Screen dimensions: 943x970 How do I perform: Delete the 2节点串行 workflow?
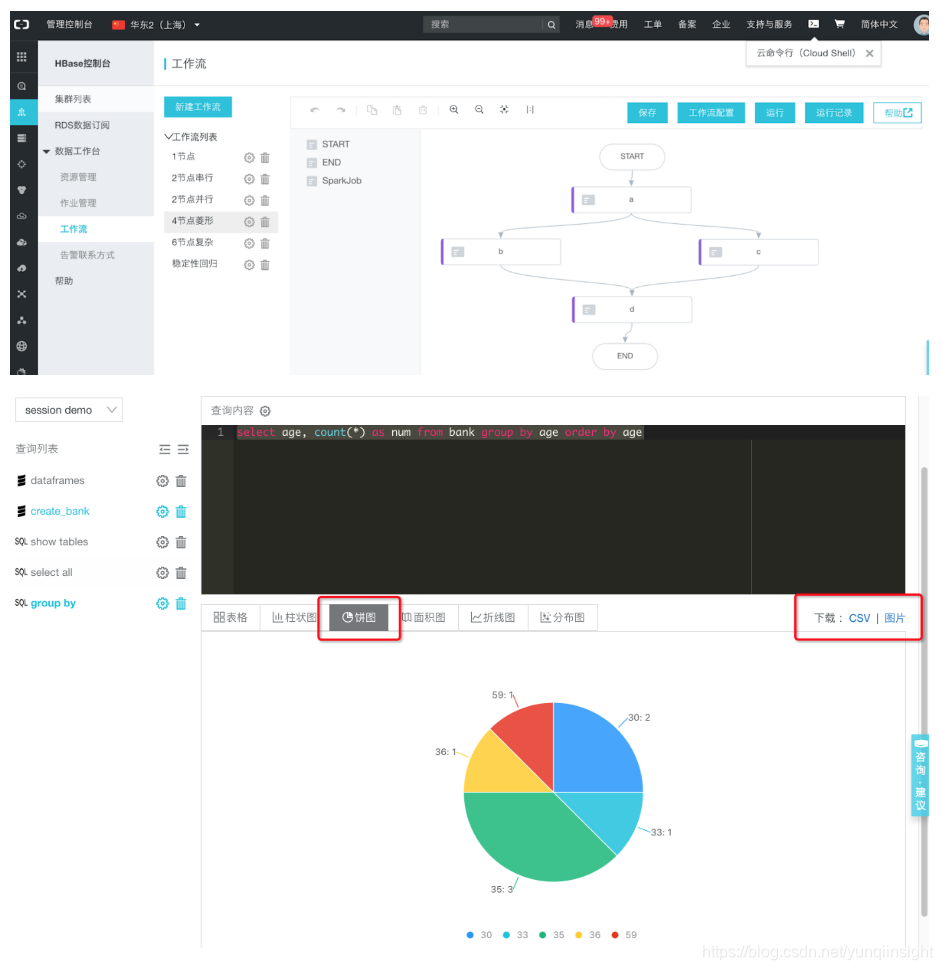pos(265,179)
